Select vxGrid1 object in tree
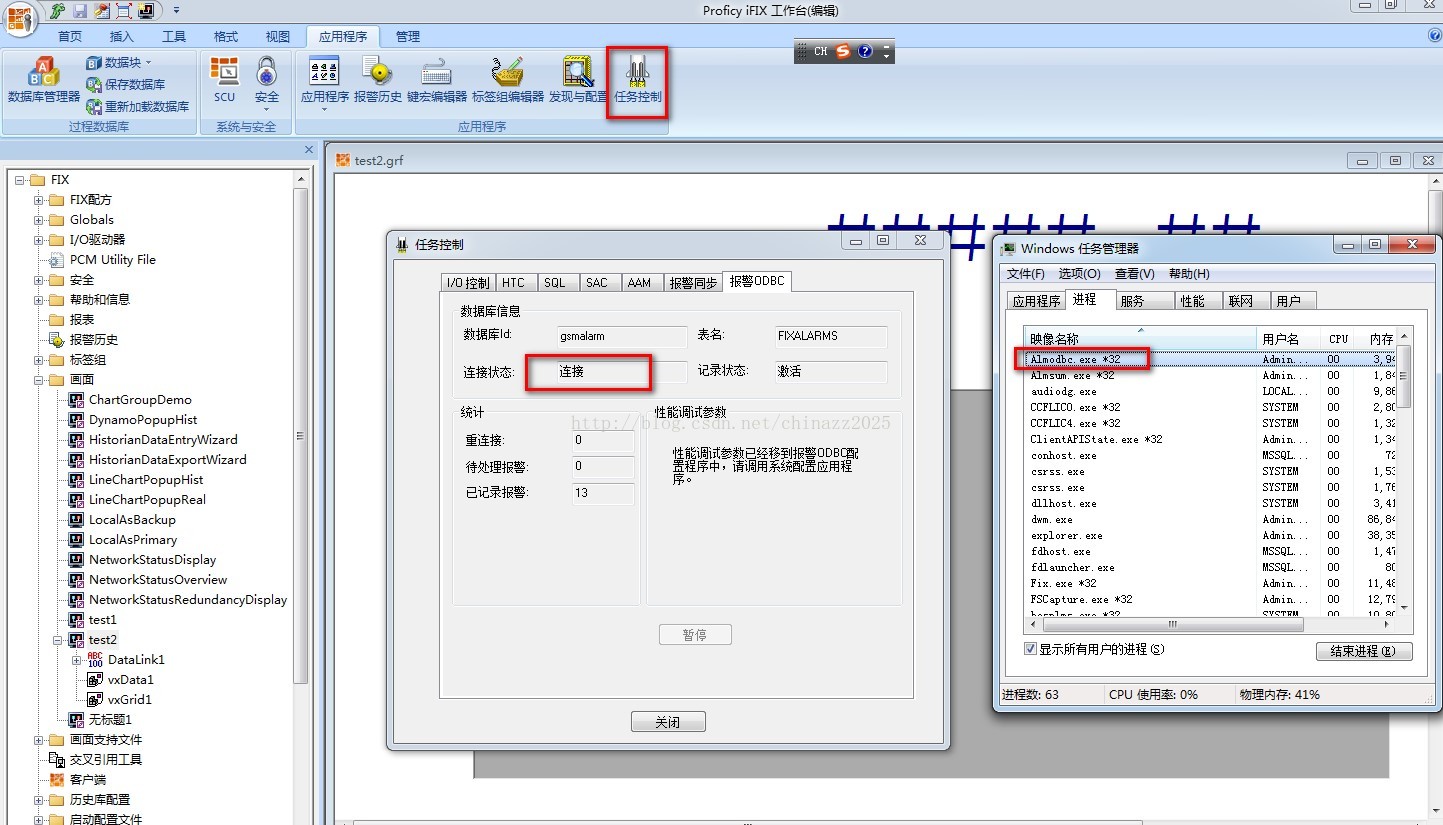This screenshot has height=825, width=1443. [x=130, y=699]
